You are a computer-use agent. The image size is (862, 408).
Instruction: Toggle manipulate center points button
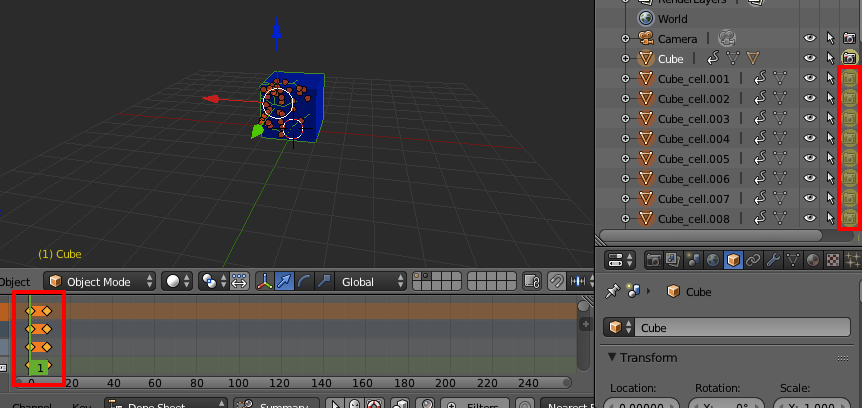pos(239,282)
